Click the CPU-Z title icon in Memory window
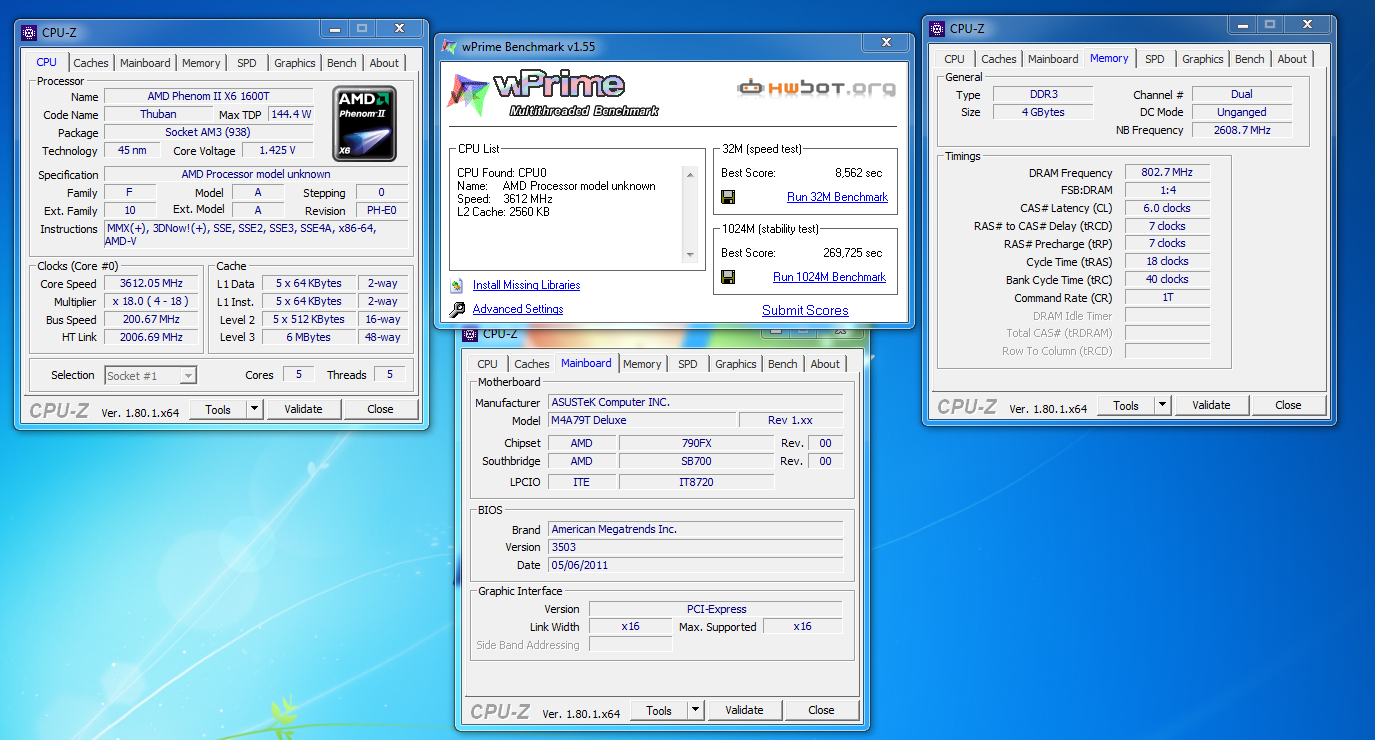Viewport: 1375px width, 740px height. (937, 29)
